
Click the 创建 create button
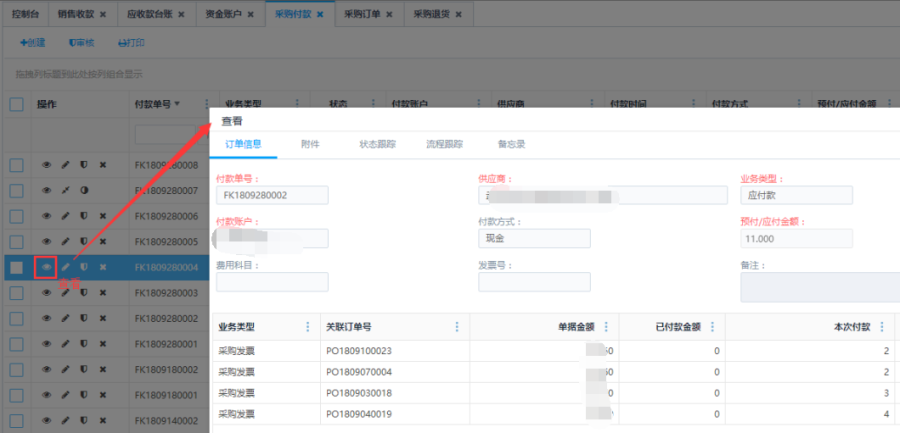tap(33, 43)
